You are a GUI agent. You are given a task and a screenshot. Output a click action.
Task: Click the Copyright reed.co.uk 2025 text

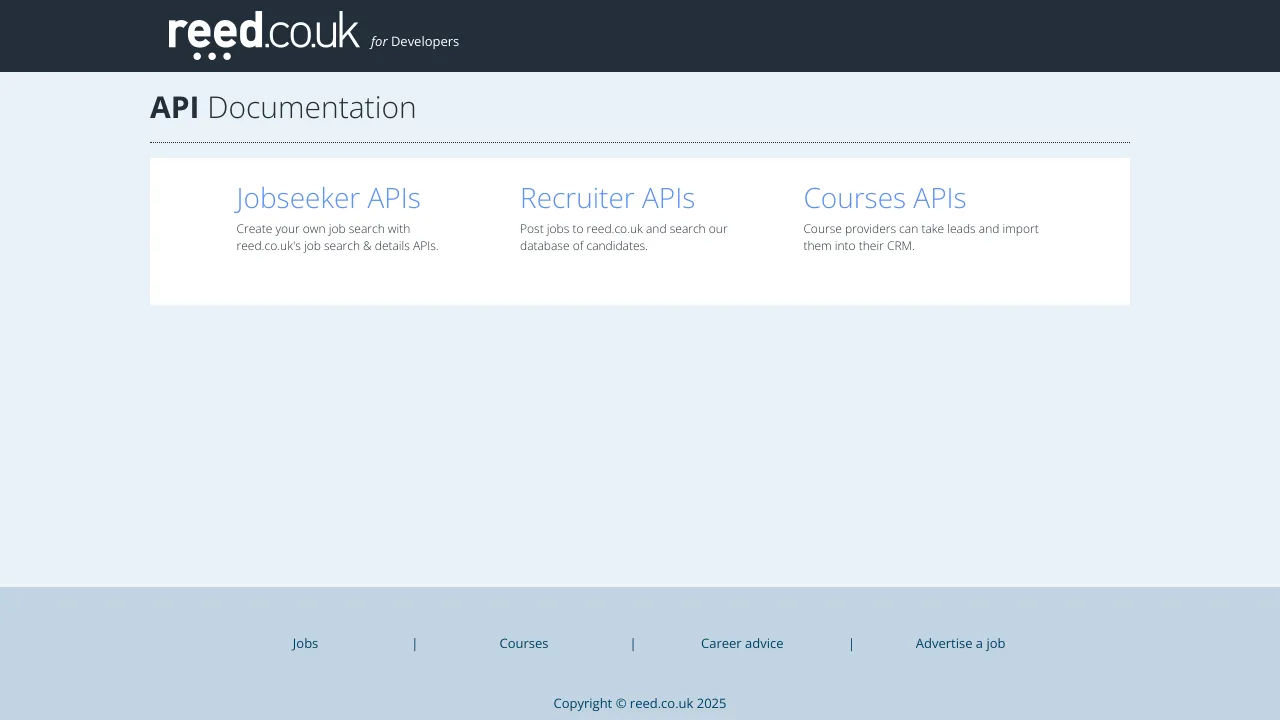click(640, 703)
